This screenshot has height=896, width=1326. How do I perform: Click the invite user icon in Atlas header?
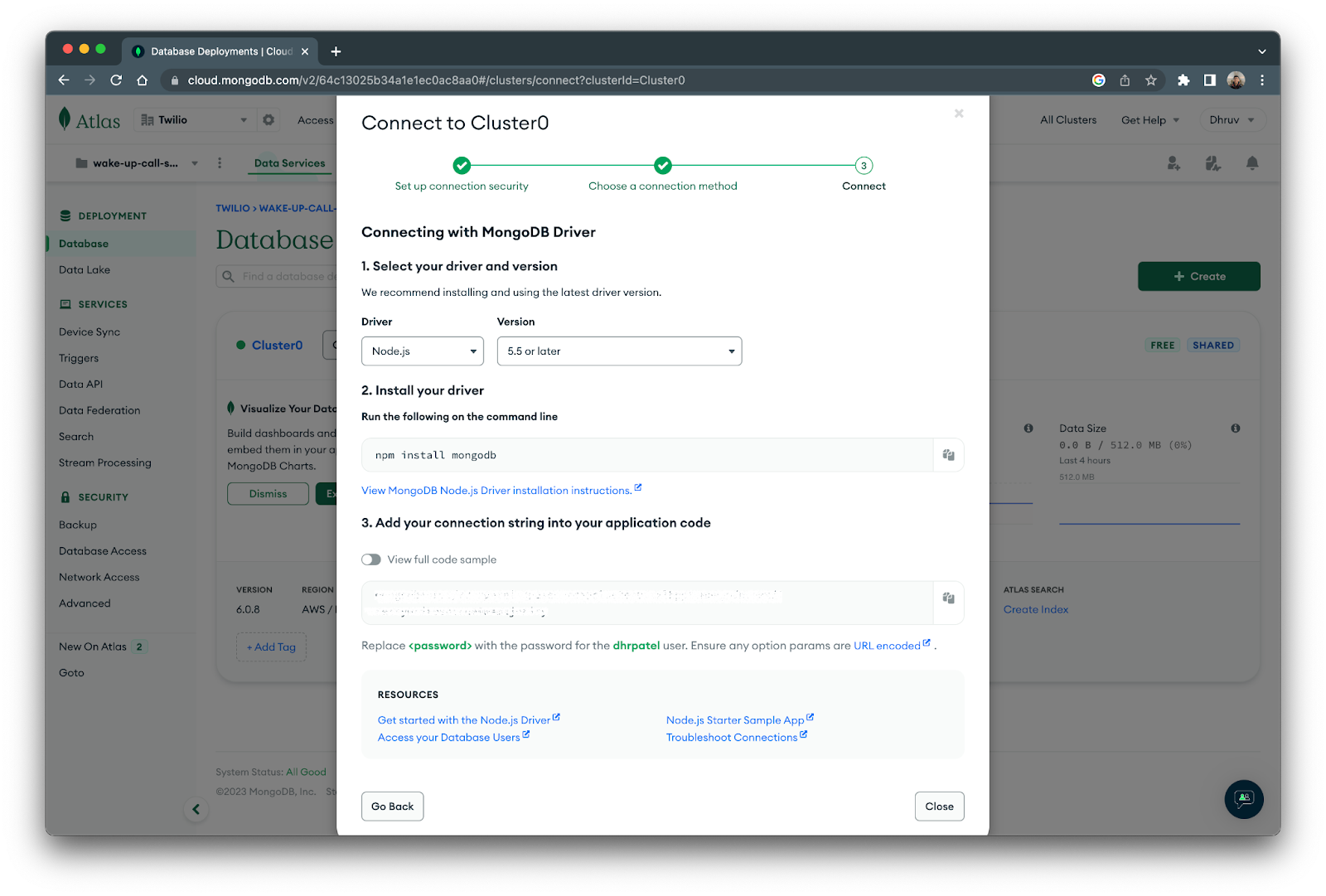[x=1174, y=163]
